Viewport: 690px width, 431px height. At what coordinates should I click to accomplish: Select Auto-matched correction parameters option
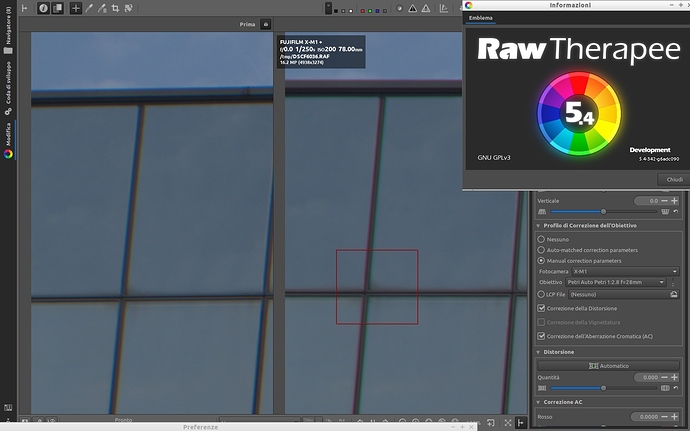542,250
